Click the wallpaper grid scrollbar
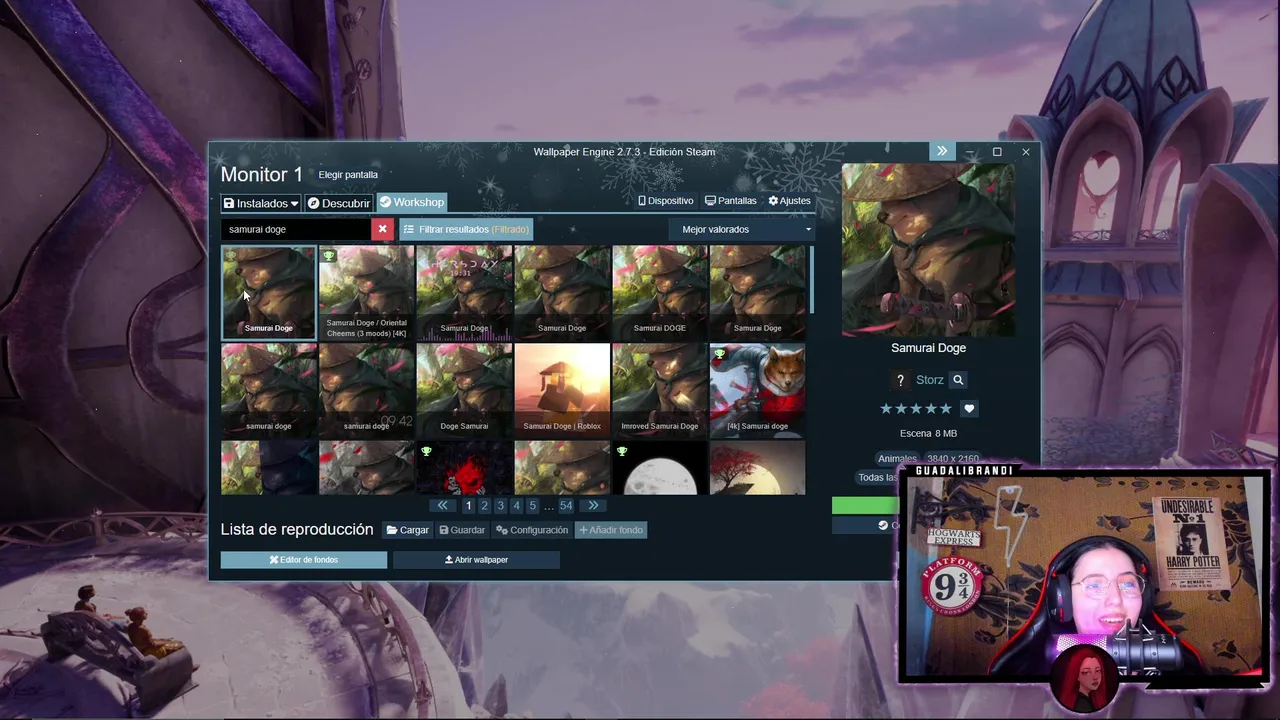The image size is (1280, 720). pos(811,280)
